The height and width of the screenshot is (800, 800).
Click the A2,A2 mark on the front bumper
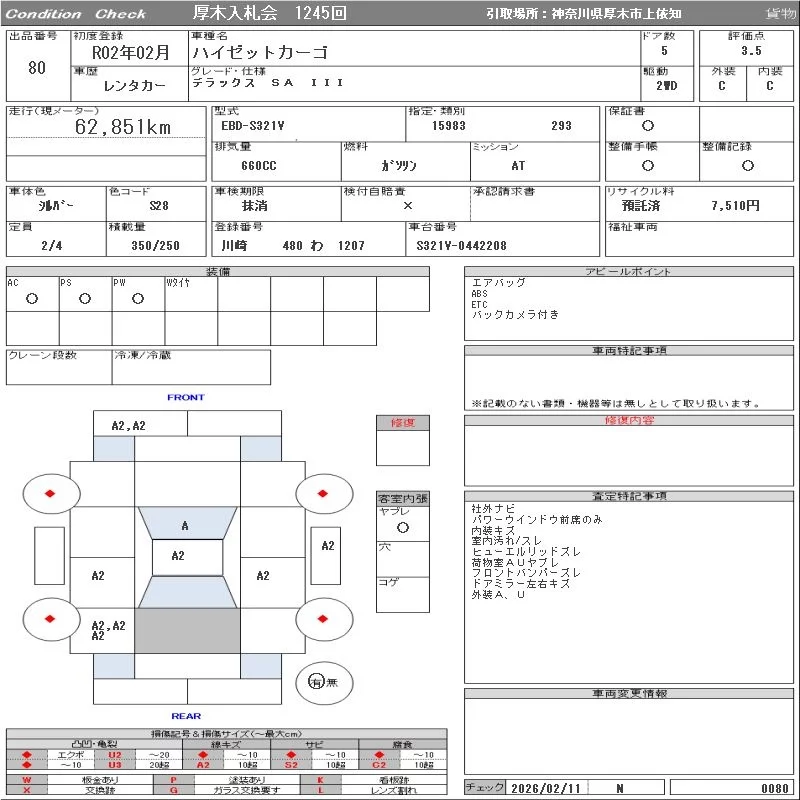(128, 425)
